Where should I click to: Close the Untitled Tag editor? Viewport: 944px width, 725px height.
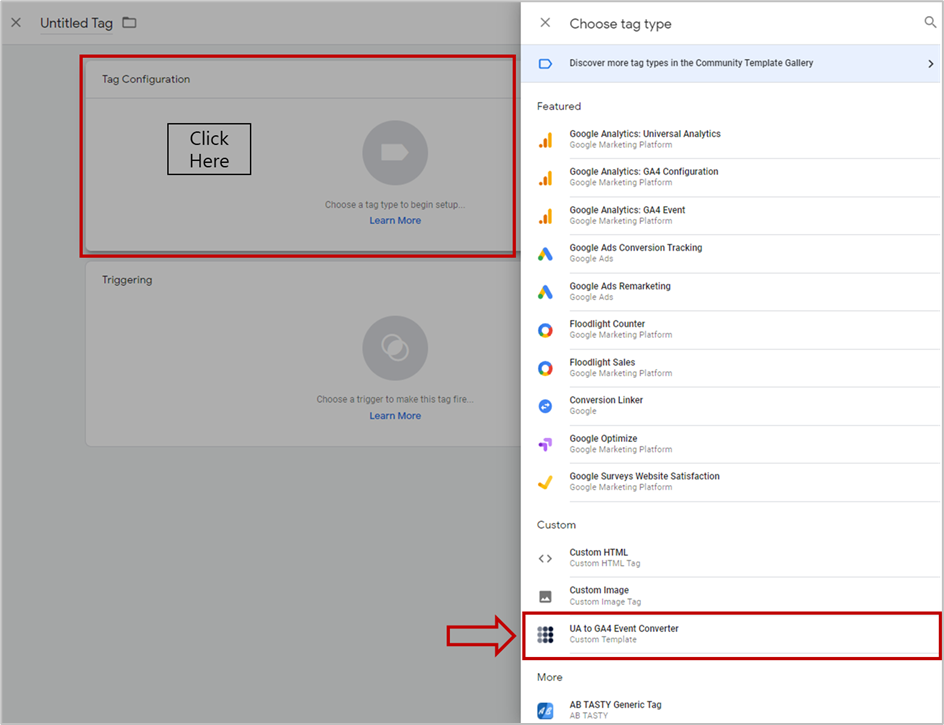click(16, 23)
